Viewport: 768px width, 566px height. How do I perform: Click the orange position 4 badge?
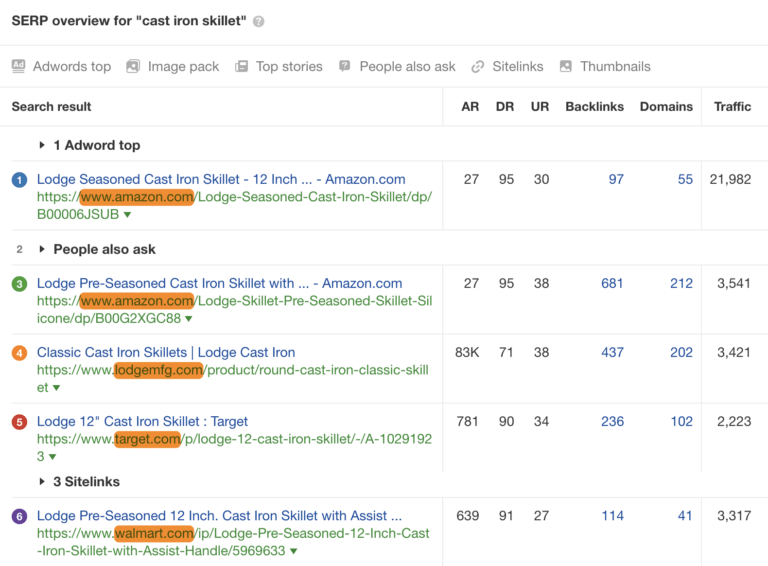click(19, 353)
